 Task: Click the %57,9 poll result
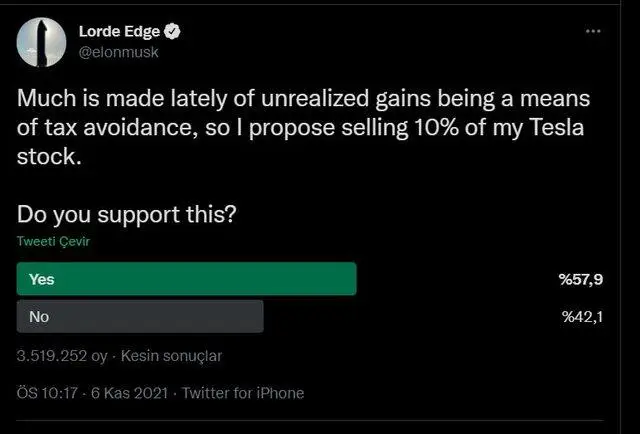[x=581, y=280]
